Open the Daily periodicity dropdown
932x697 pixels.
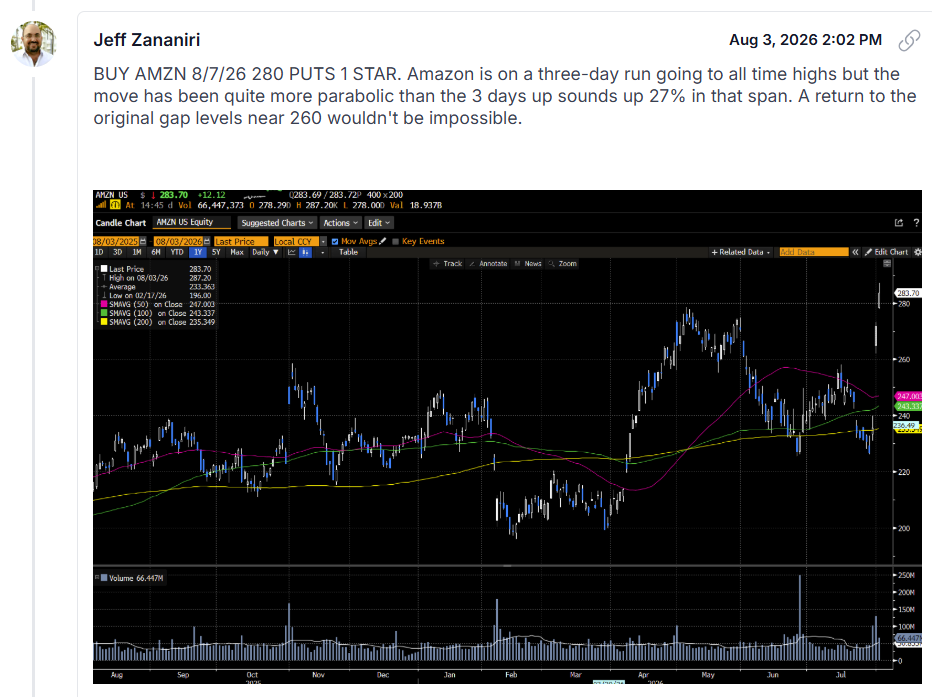pos(265,252)
